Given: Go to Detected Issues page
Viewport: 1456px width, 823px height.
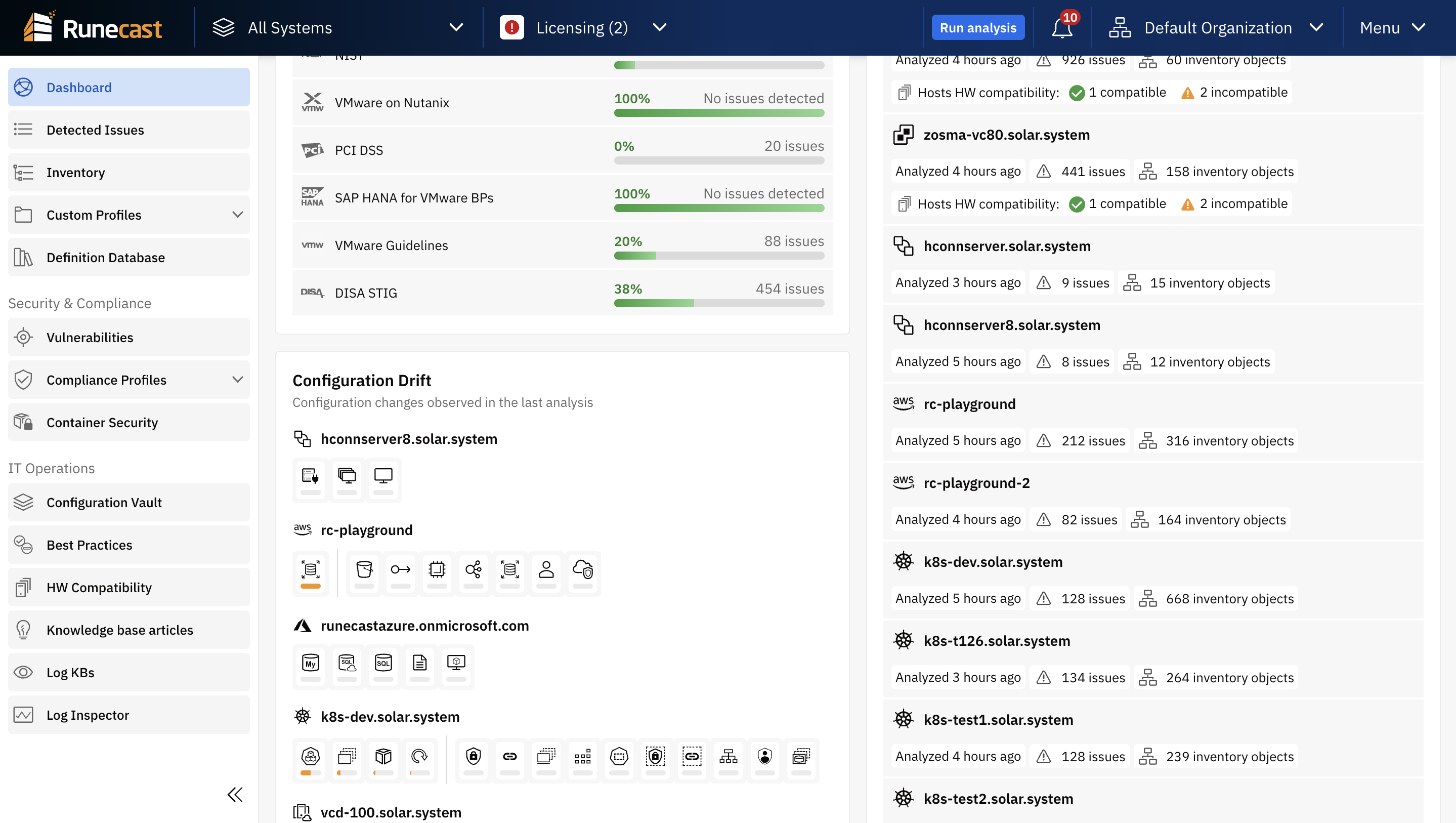Looking at the screenshot, I should pyautogui.click(x=95, y=130).
